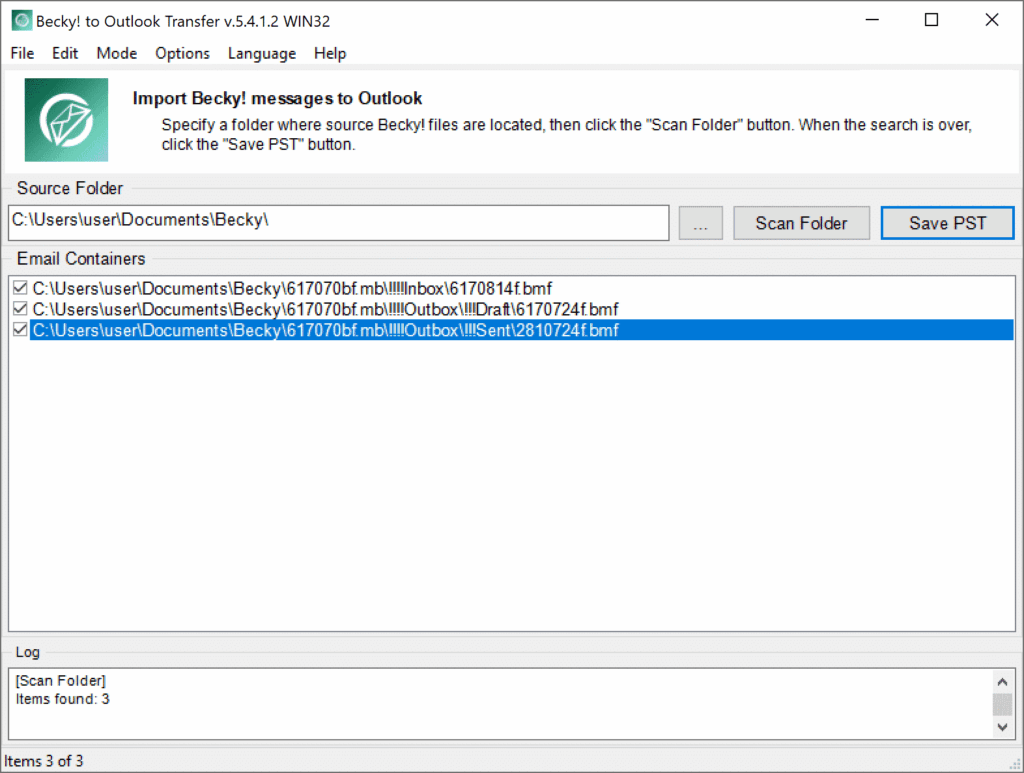Click the Source Folder path input field
Screen dimensions: 1024x773
pos(339,223)
